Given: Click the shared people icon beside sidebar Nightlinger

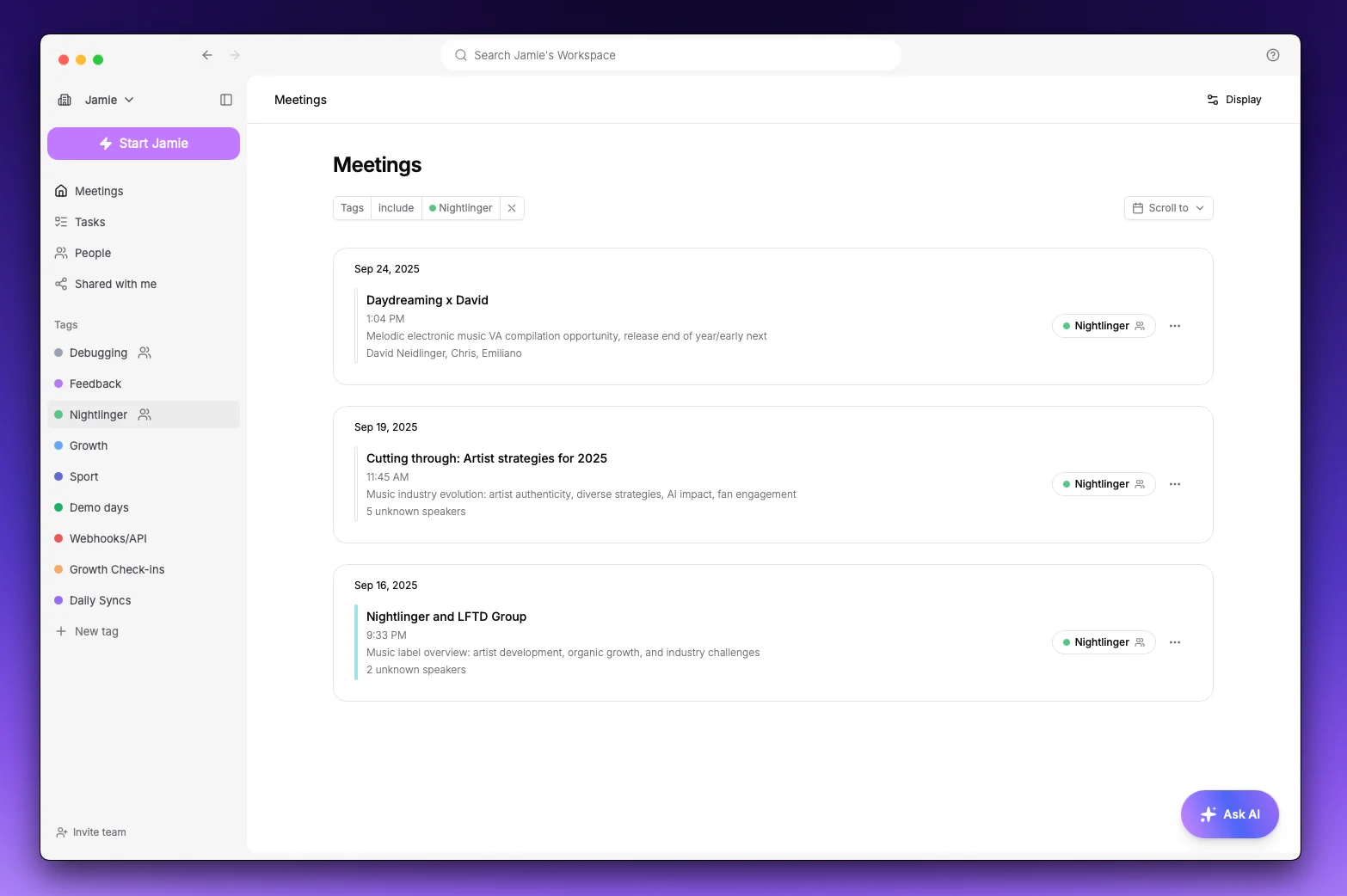Looking at the screenshot, I should click(x=145, y=414).
